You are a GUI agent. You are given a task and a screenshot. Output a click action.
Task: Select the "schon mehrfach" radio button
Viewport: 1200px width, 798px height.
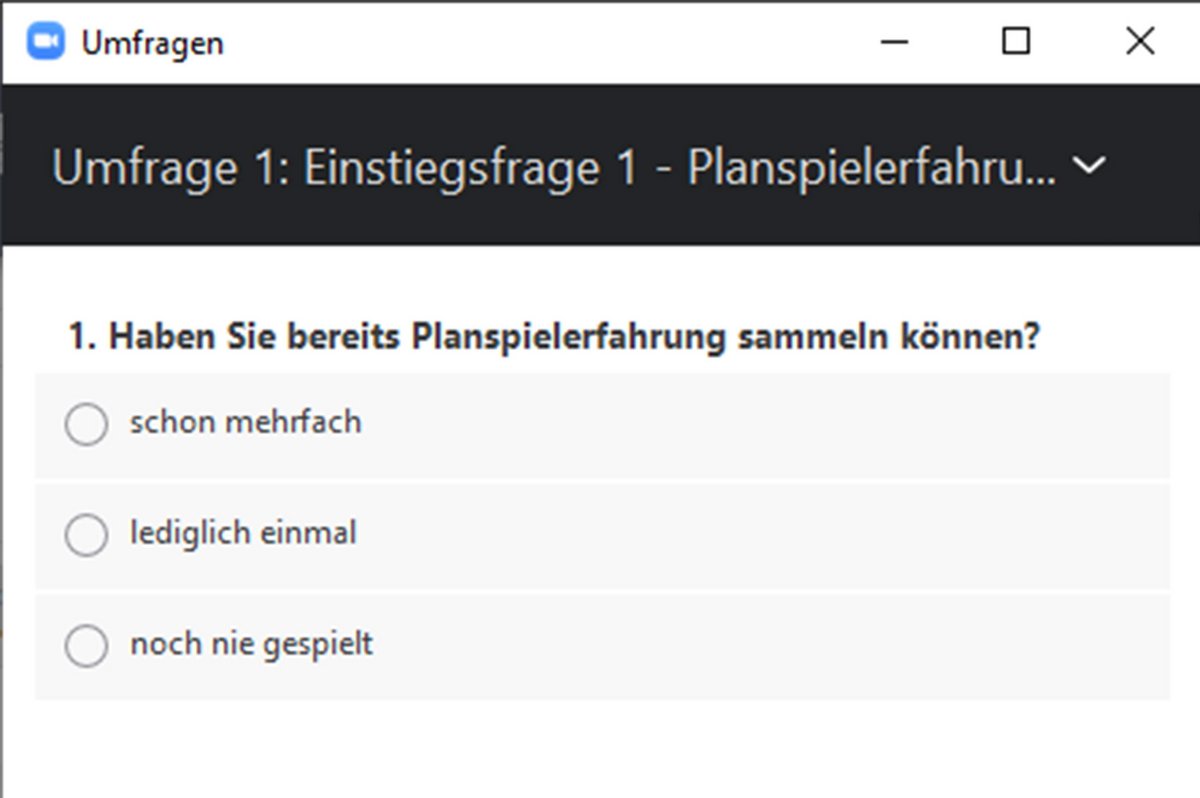[x=86, y=424]
